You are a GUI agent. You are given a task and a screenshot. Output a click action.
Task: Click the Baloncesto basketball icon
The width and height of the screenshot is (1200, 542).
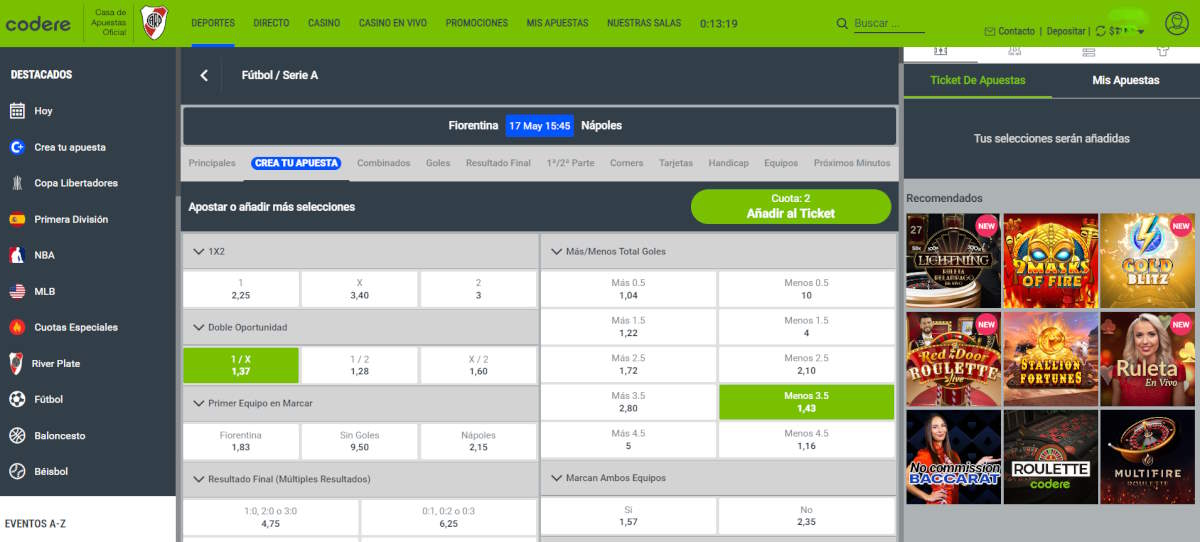click(17, 435)
